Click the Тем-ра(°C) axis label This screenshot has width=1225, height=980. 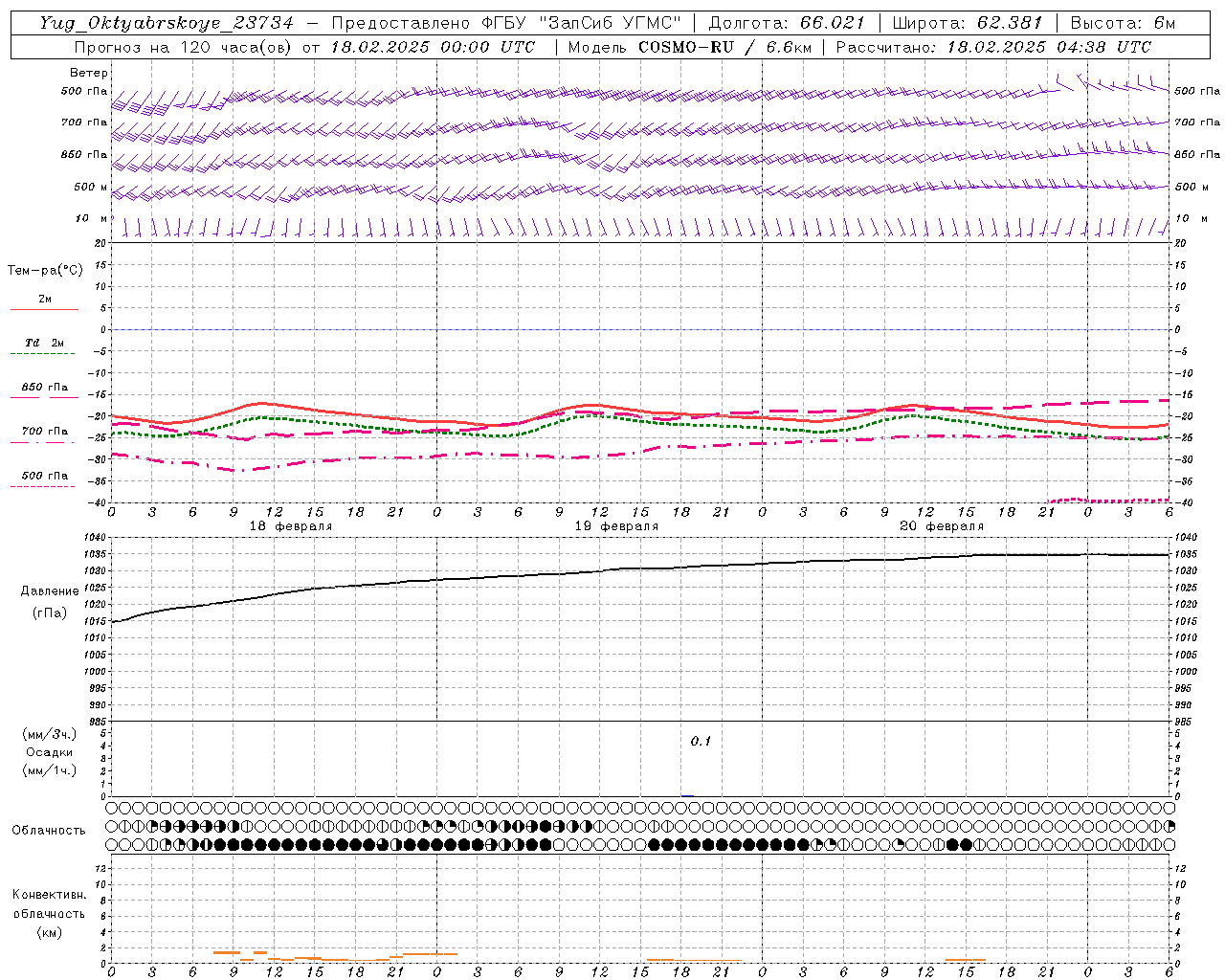[x=45, y=271]
